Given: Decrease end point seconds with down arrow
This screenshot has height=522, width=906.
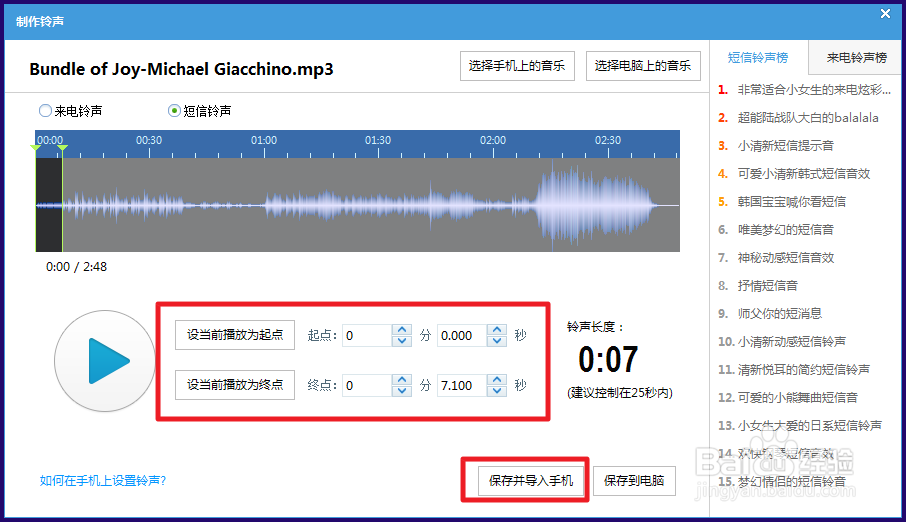Looking at the screenshot, I should coord(497,390).
